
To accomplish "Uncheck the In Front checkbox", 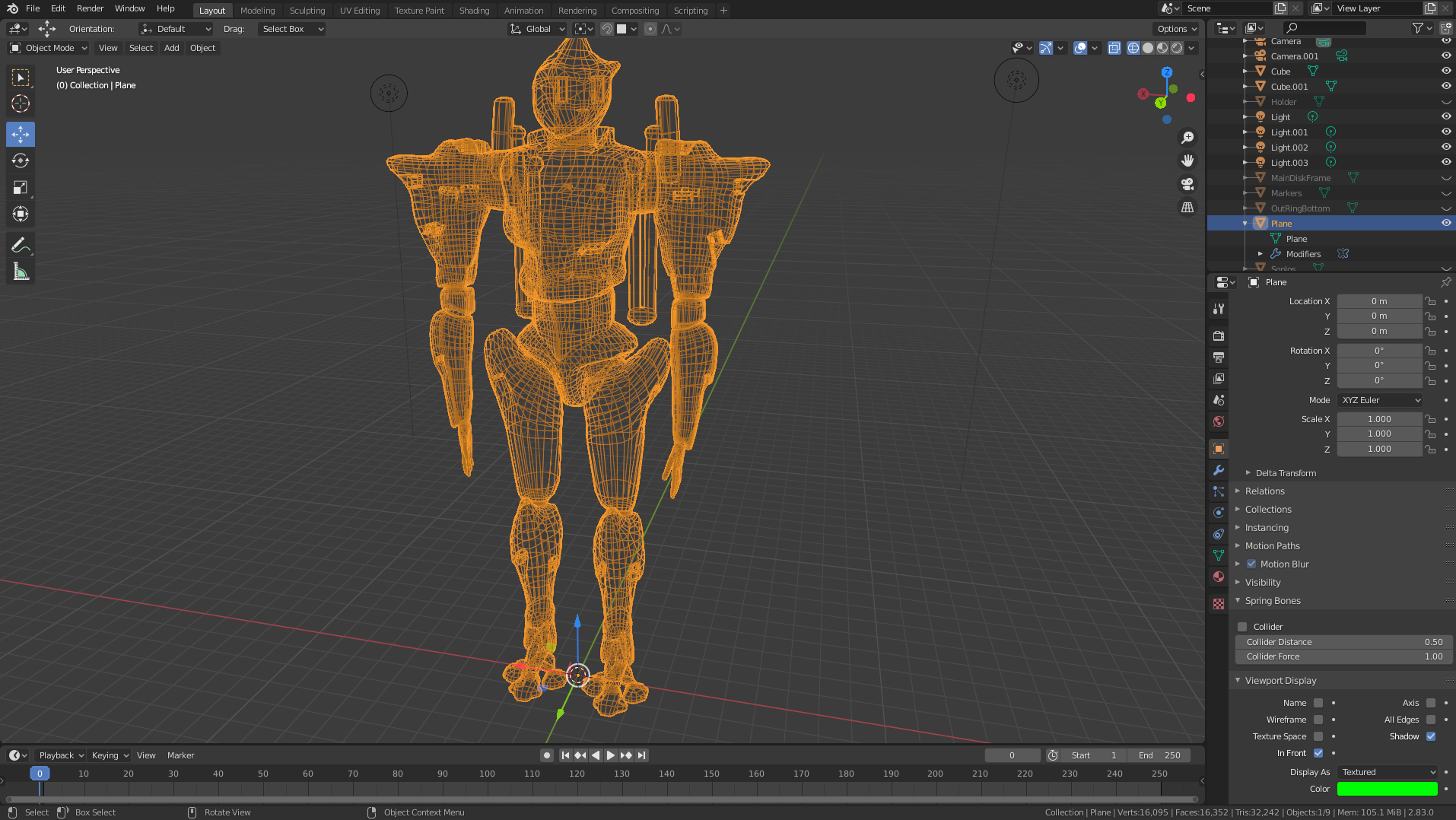I will [x=1318, y=753].
